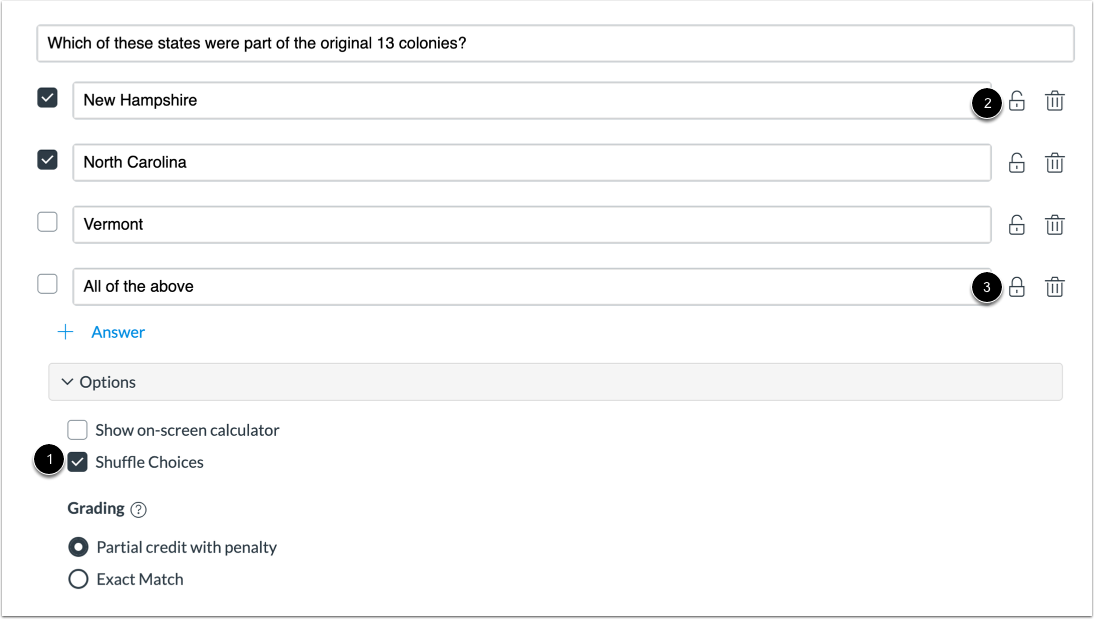Uncheck New Hampshire as correct answer
Image resolution: width=1094 pixels, height=619 pixels.
click(x=47, y=98)
